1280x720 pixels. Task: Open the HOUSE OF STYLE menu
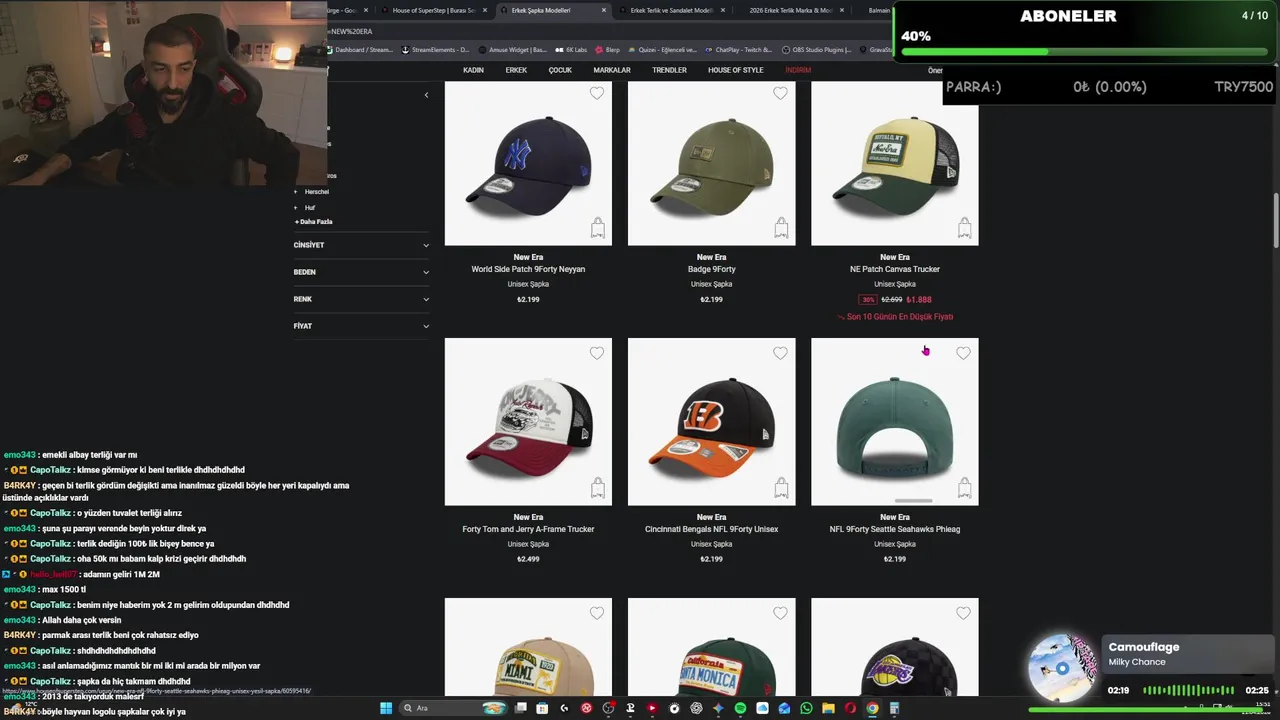[x=735, y=70]
